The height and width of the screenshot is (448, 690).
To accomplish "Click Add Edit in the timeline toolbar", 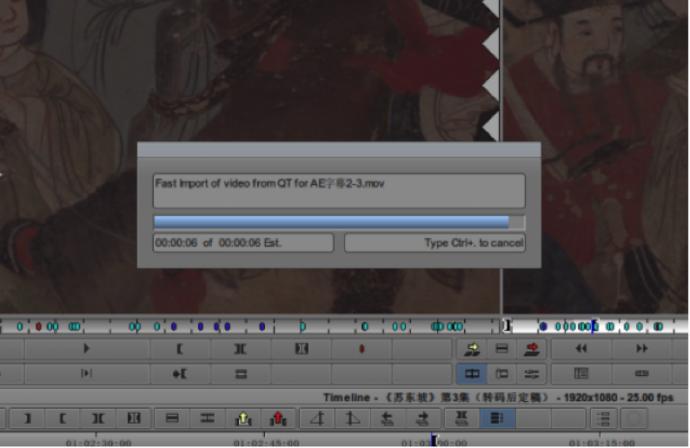I will [x=172, y=418].
